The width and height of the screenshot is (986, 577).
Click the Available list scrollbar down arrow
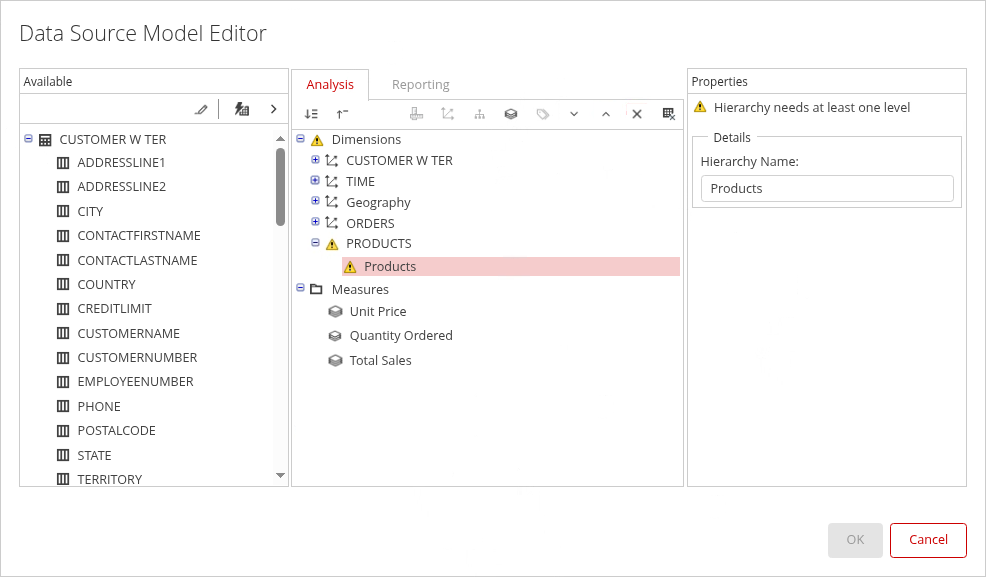tap(280, 476)
